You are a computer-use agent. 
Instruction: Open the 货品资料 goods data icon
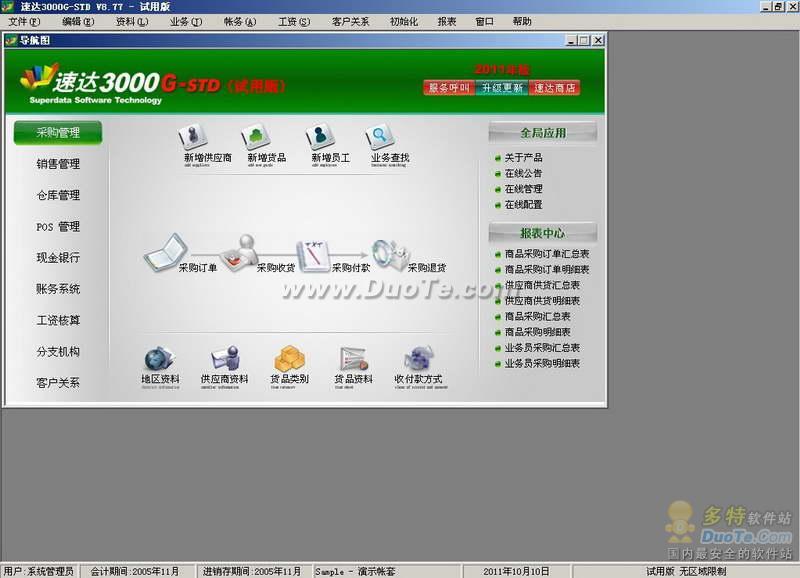coord(354,359)
